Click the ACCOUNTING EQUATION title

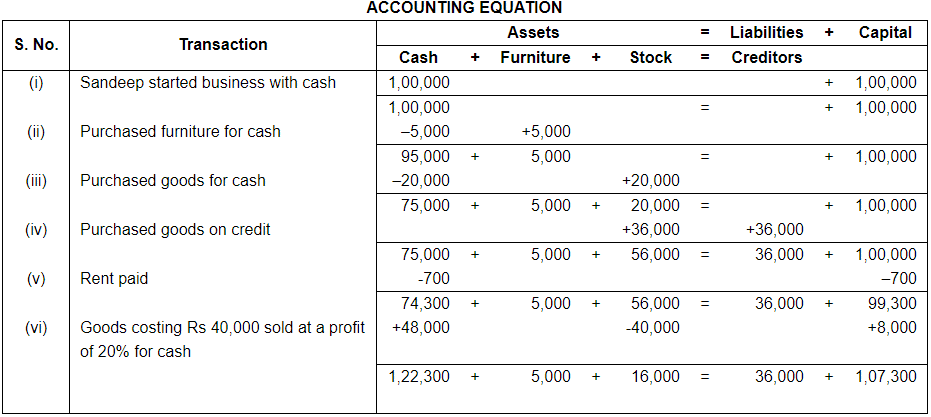tap(464, 8)
